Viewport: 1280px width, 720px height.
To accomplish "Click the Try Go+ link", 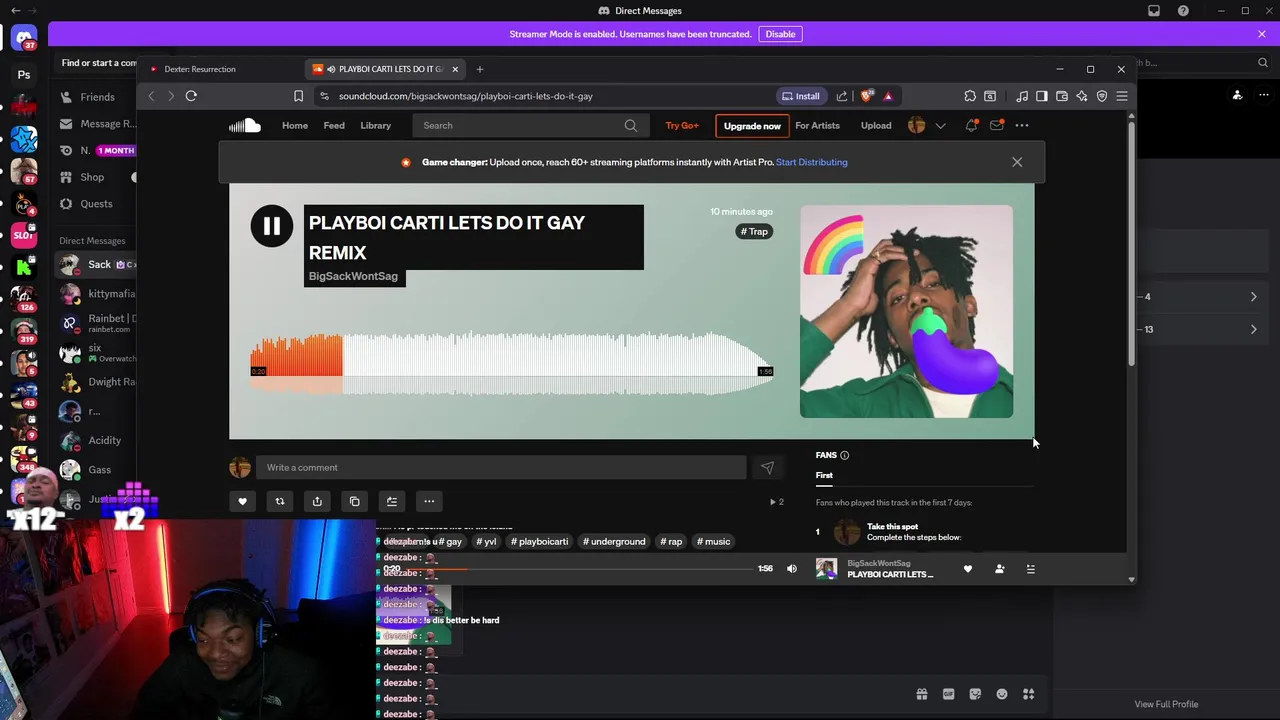I will 682,125.
